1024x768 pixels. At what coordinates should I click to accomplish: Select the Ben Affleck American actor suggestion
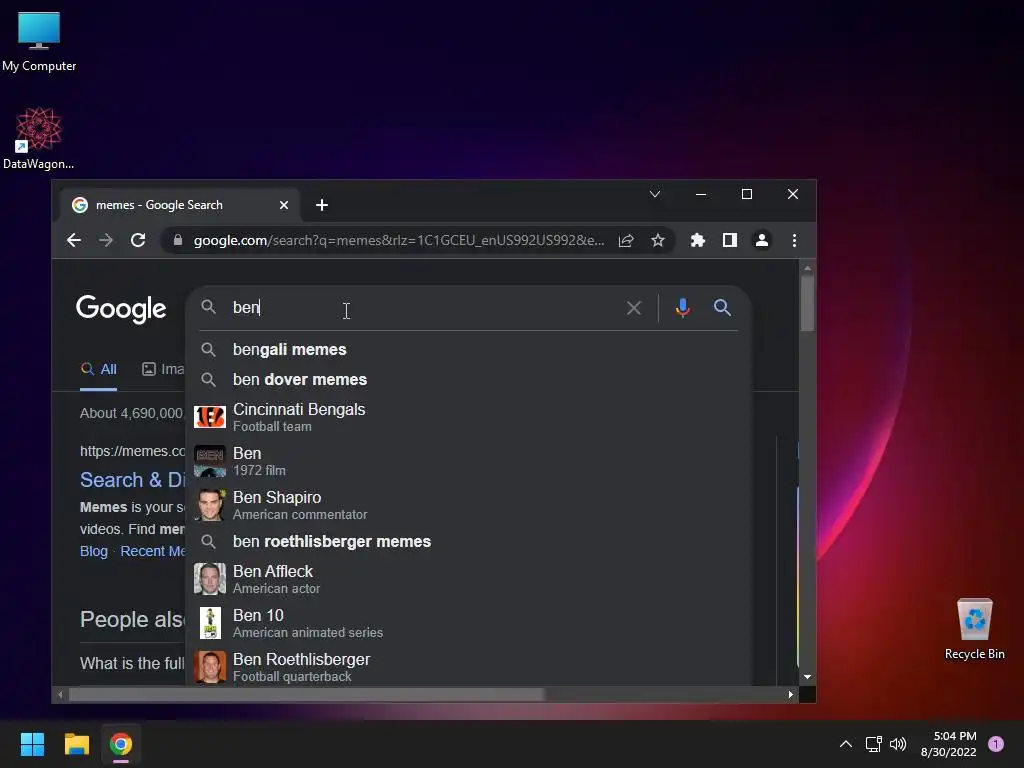tap(469, 579)
